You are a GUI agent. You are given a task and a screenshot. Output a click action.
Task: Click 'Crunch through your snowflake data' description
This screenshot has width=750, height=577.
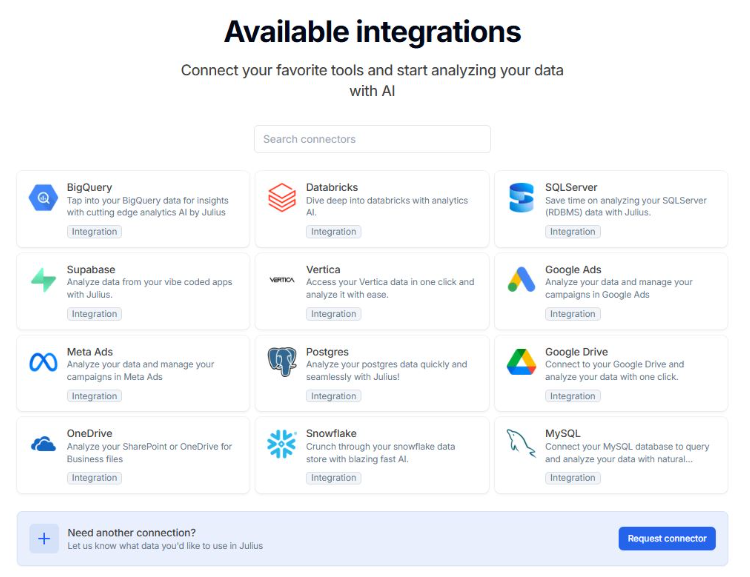tap(381, 453)
